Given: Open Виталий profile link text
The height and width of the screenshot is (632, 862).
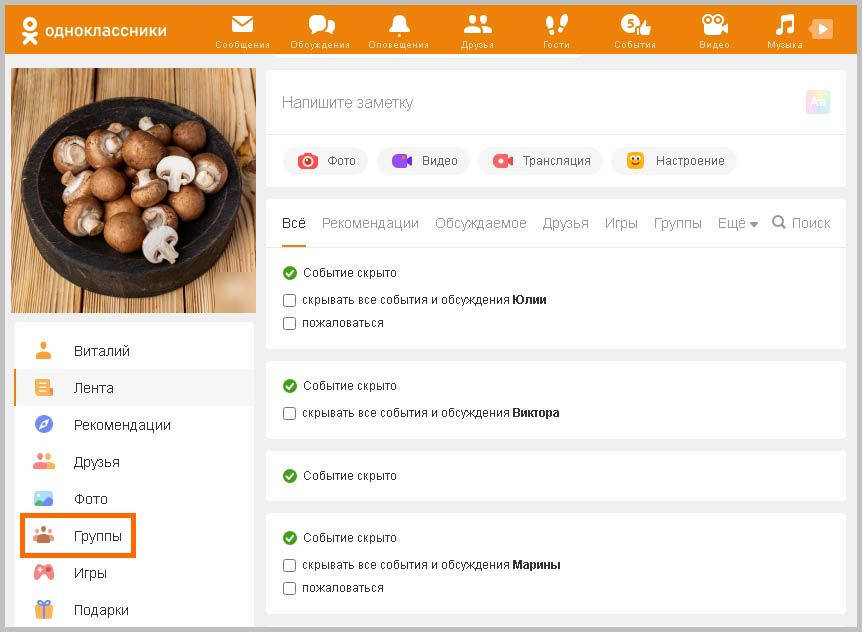Looking at the screenshot, I should 102,351.
